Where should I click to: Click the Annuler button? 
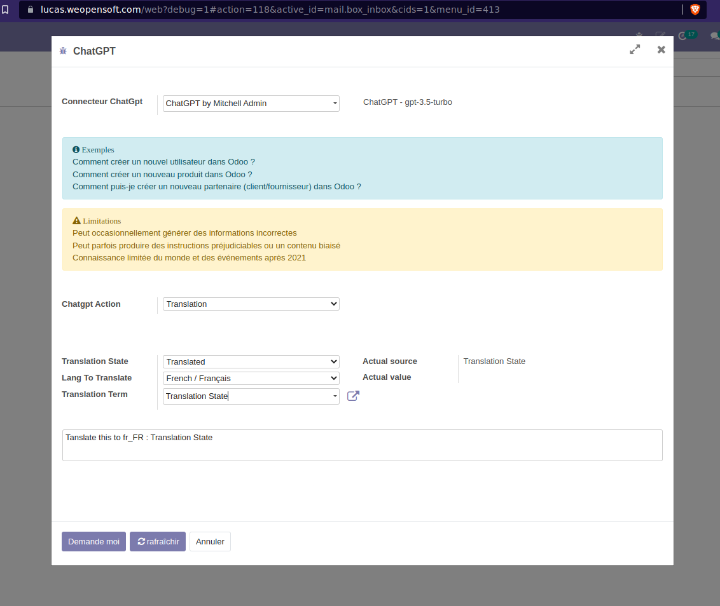[210, 542]
